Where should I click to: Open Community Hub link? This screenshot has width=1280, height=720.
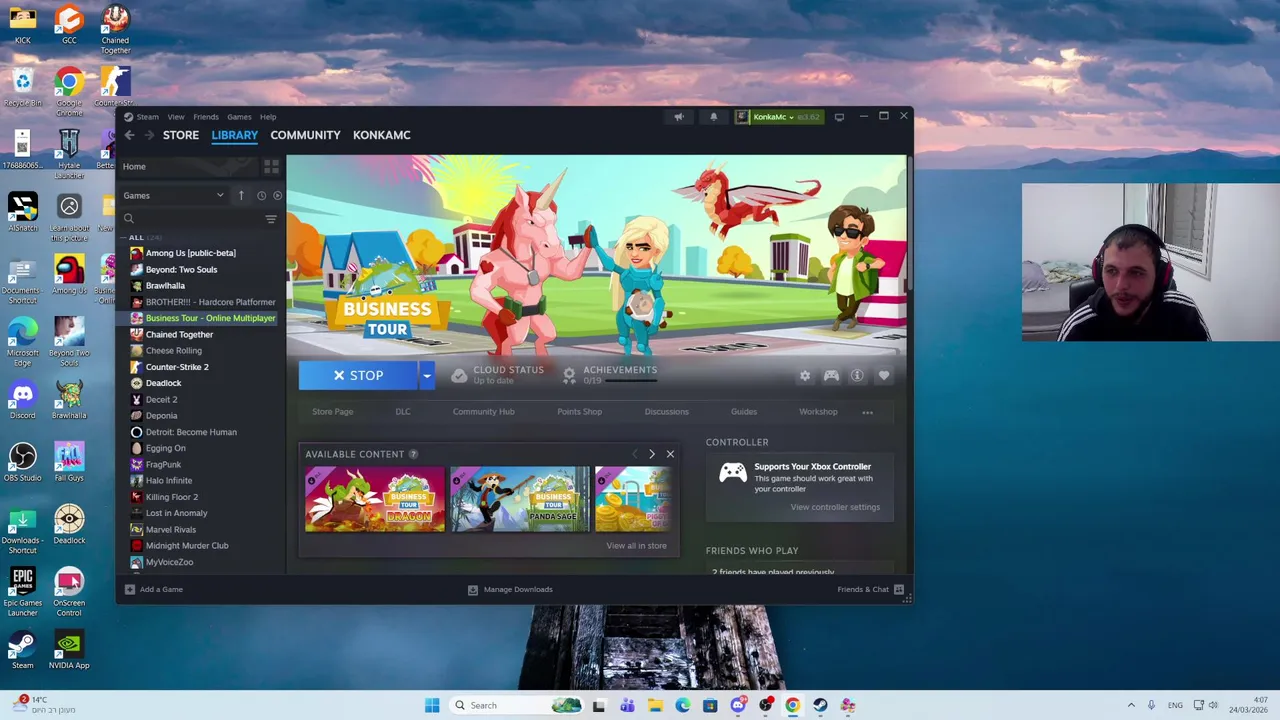point(483,412)
